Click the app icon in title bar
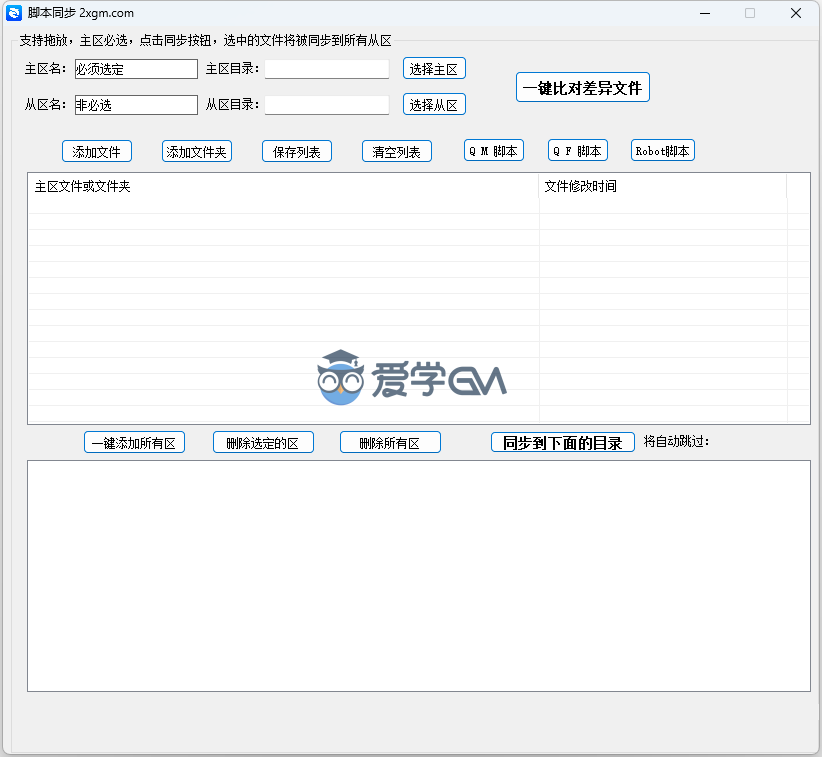Screen dimensions: 822x757 pyautogui.click(x=14, y=13)
